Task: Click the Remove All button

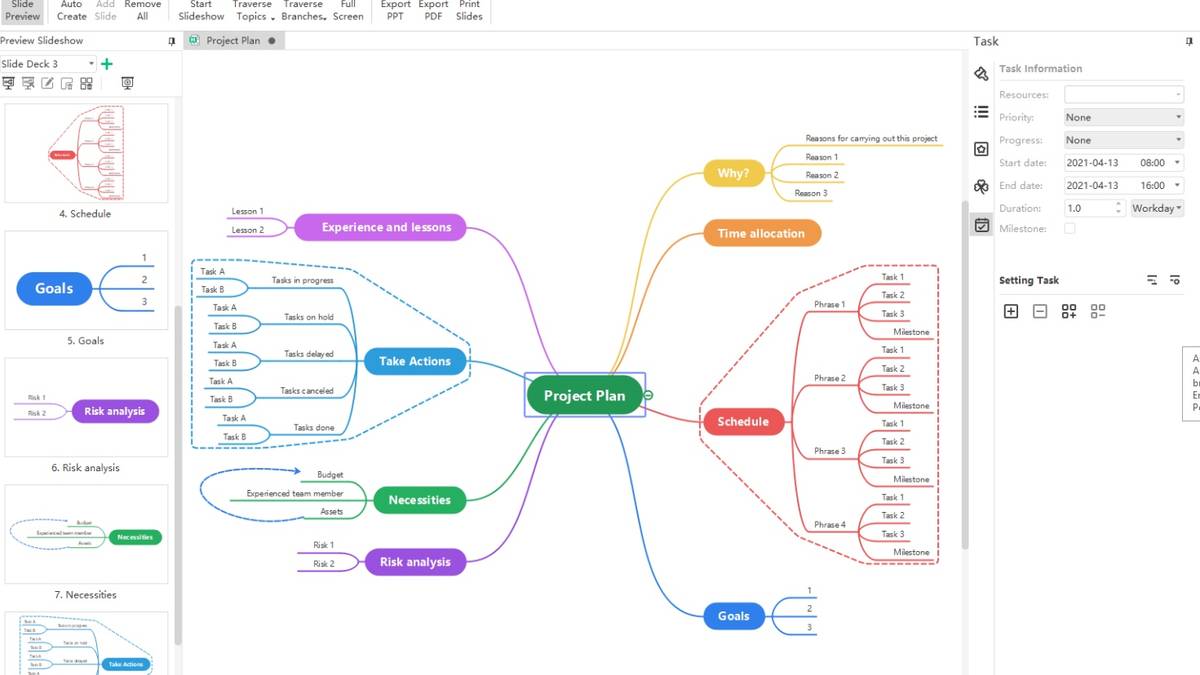Action: point(142,11)
